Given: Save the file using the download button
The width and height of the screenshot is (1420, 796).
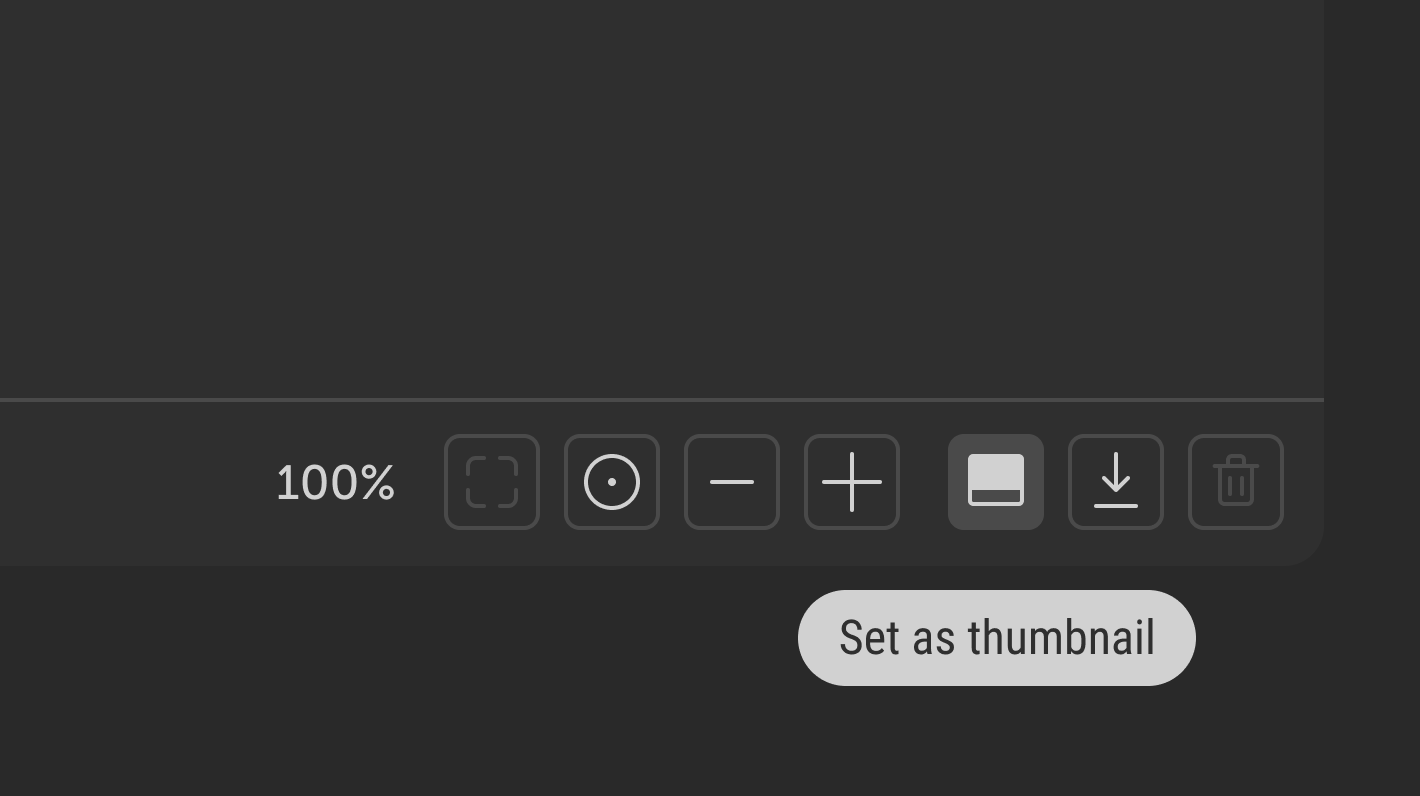Looking at the screenshot, I should click(x=1116, y=482).
